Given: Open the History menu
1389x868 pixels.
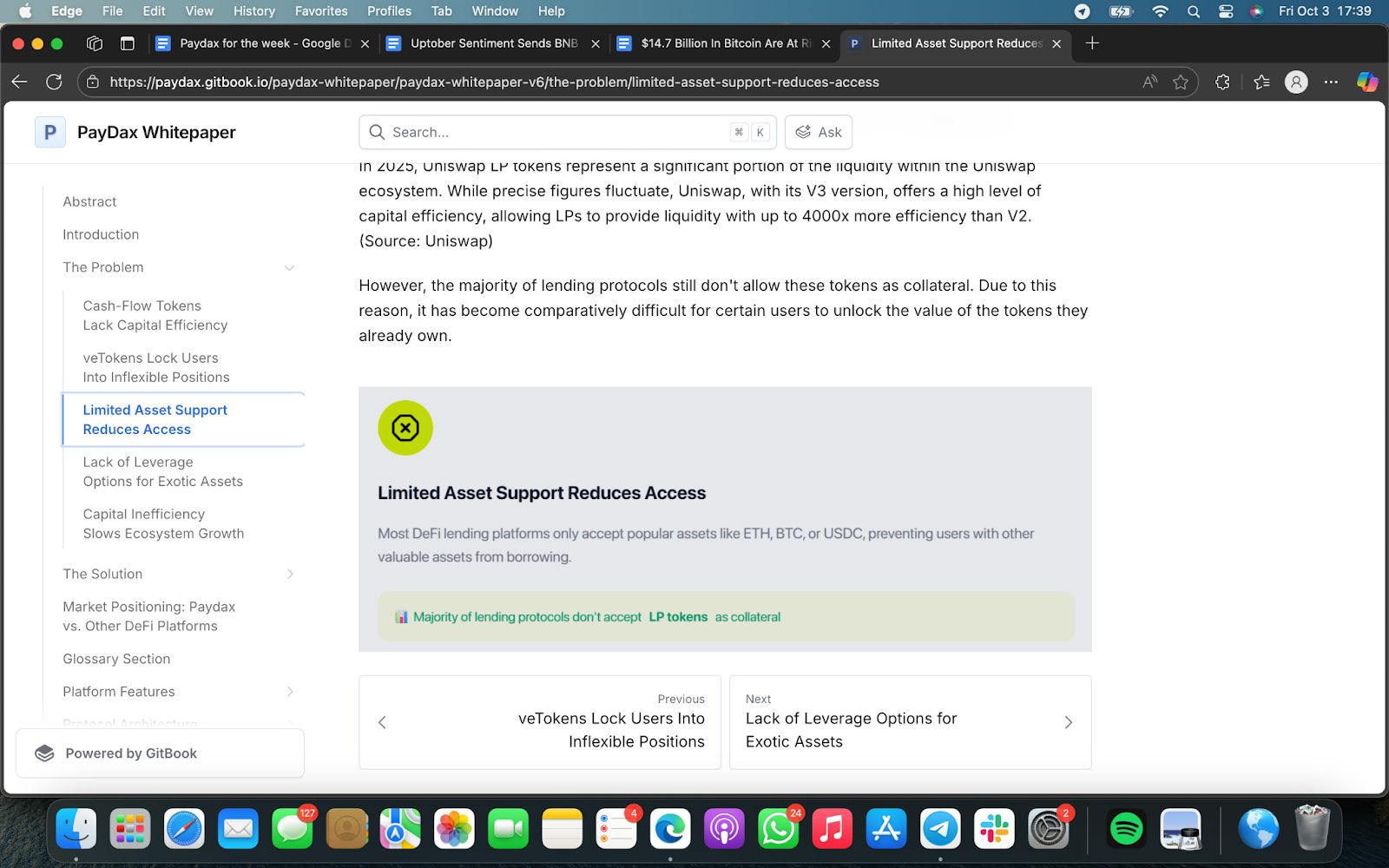Looking at the screenshot, I should coord(253,11).
